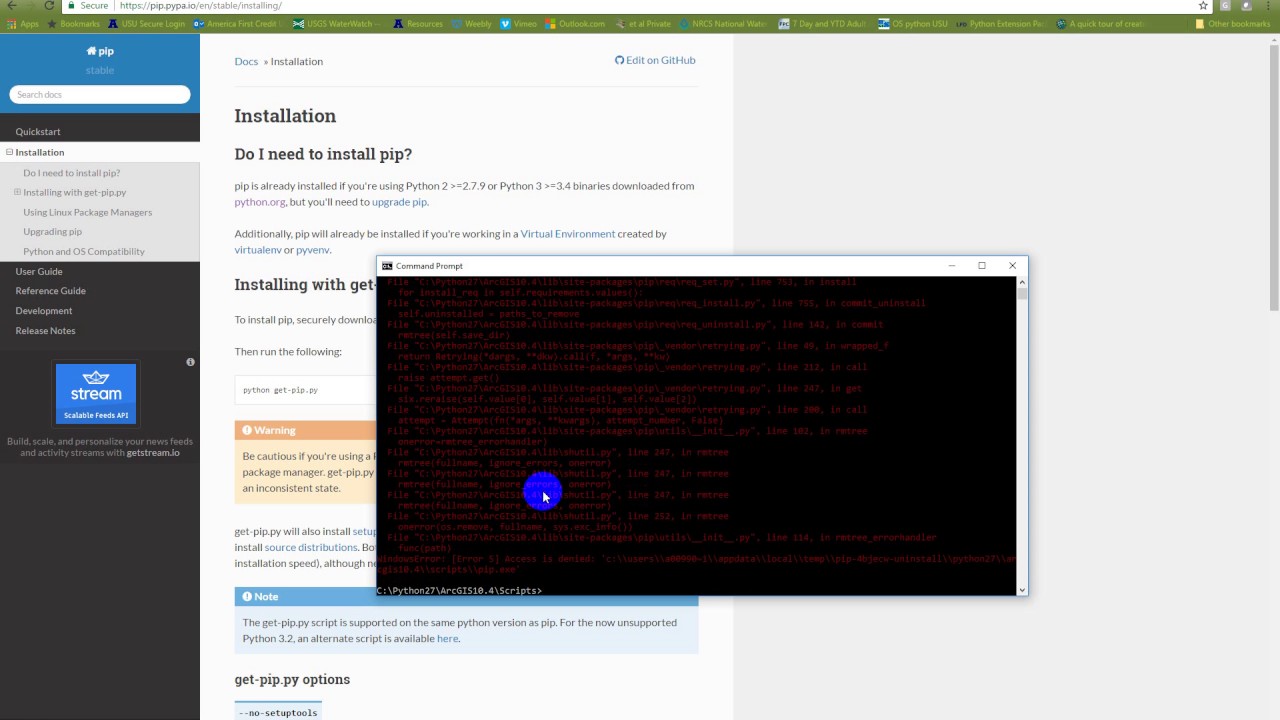The height and width of the screenshot is (720, 1280).
Task: Click Edit on GitHub link
Action: pyautogui.click(x=655, y=60)
